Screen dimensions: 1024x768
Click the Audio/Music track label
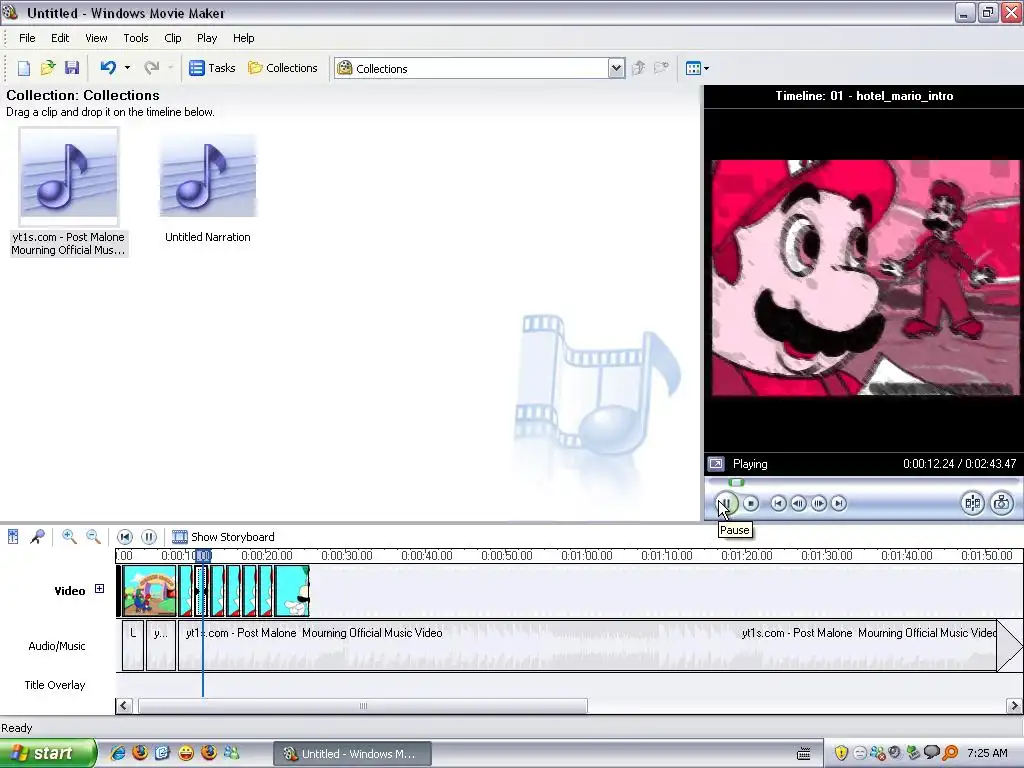tap(57, 646)
